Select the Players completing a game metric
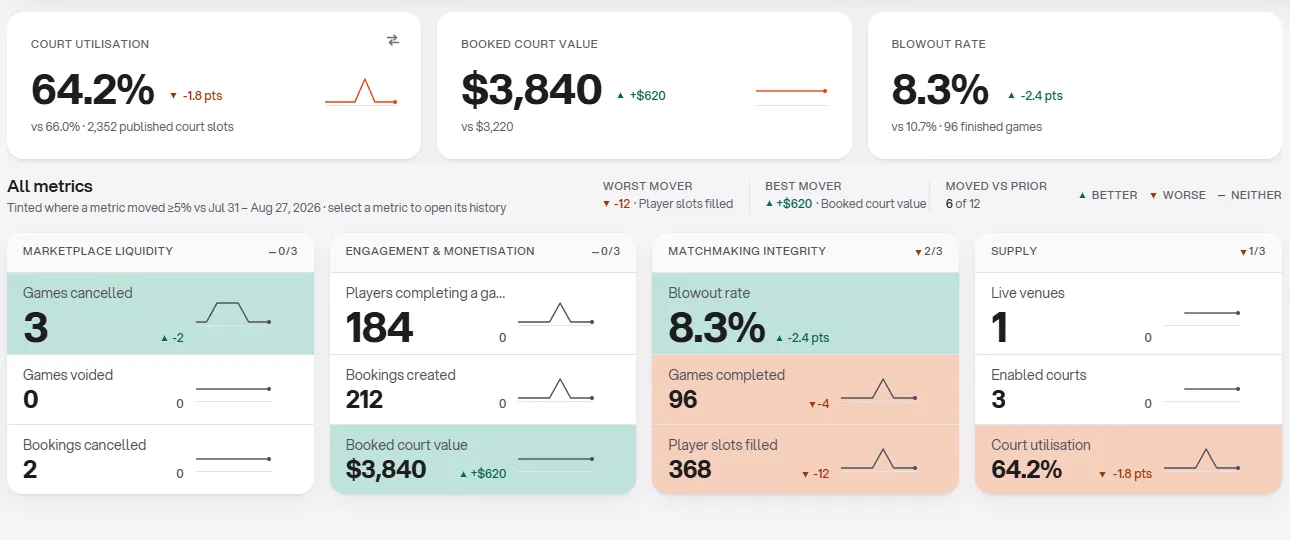 (482, 314)
